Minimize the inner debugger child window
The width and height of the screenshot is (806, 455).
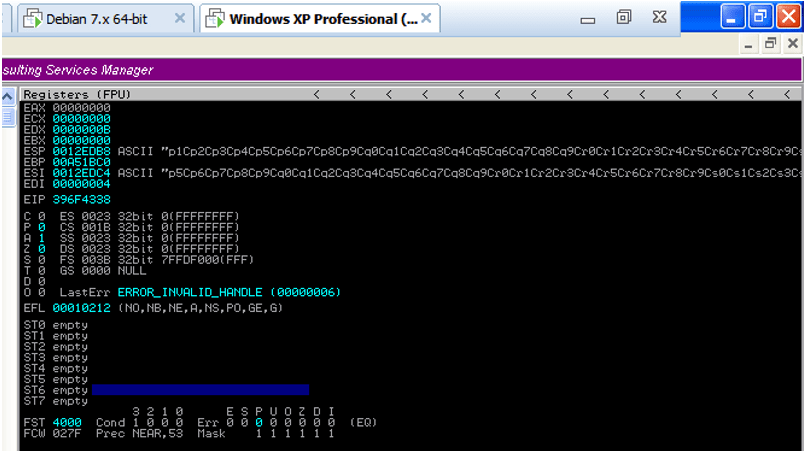[x=748, y=43]
